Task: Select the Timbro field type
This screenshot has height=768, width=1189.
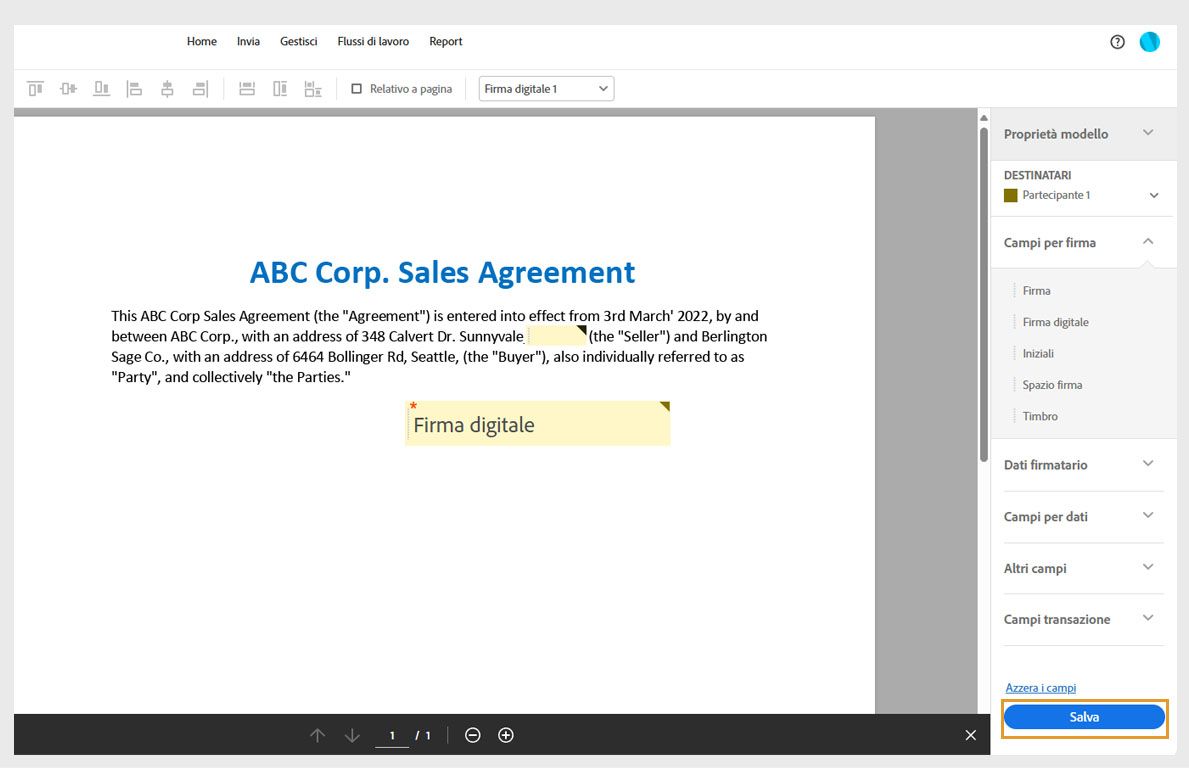Action: tap(1040, 416)
